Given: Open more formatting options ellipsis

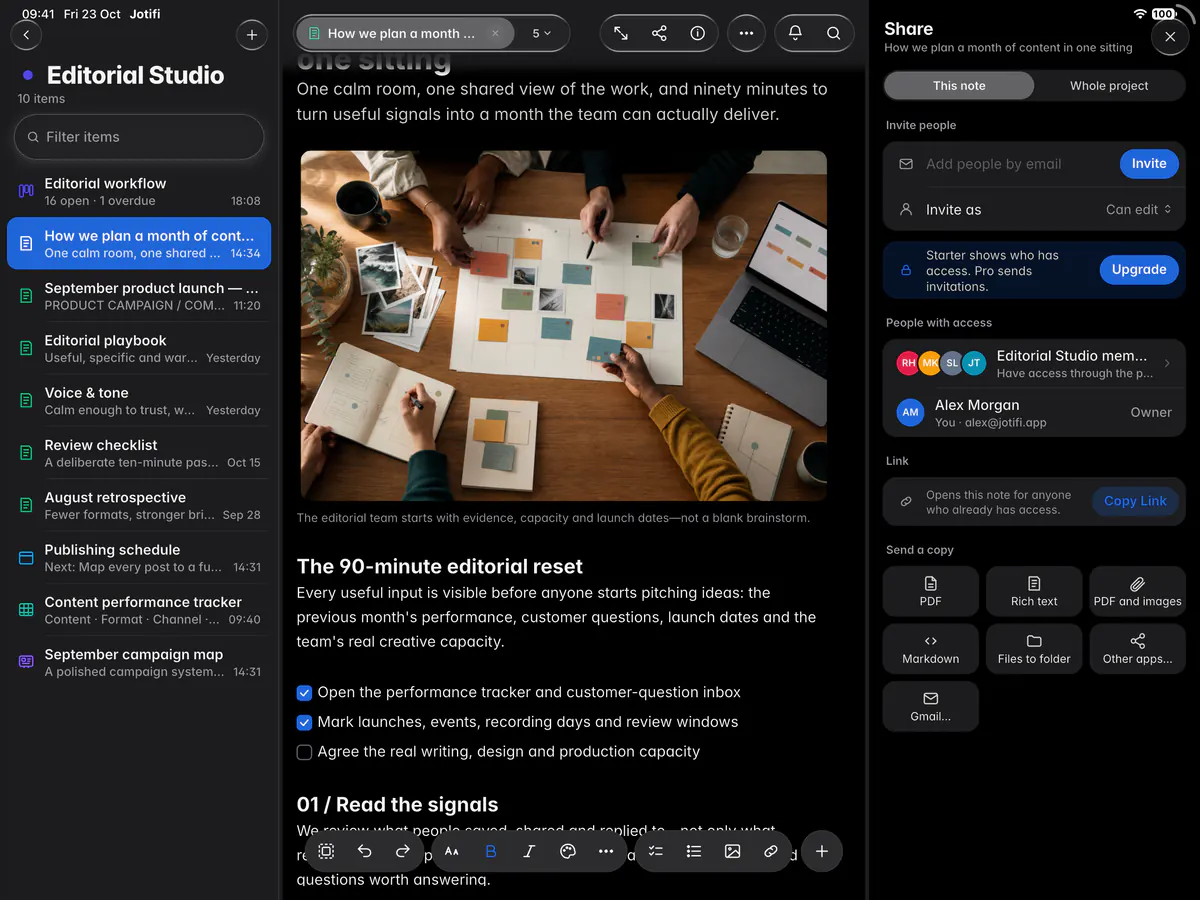Looking at the screenshot, I should [606, 851].
